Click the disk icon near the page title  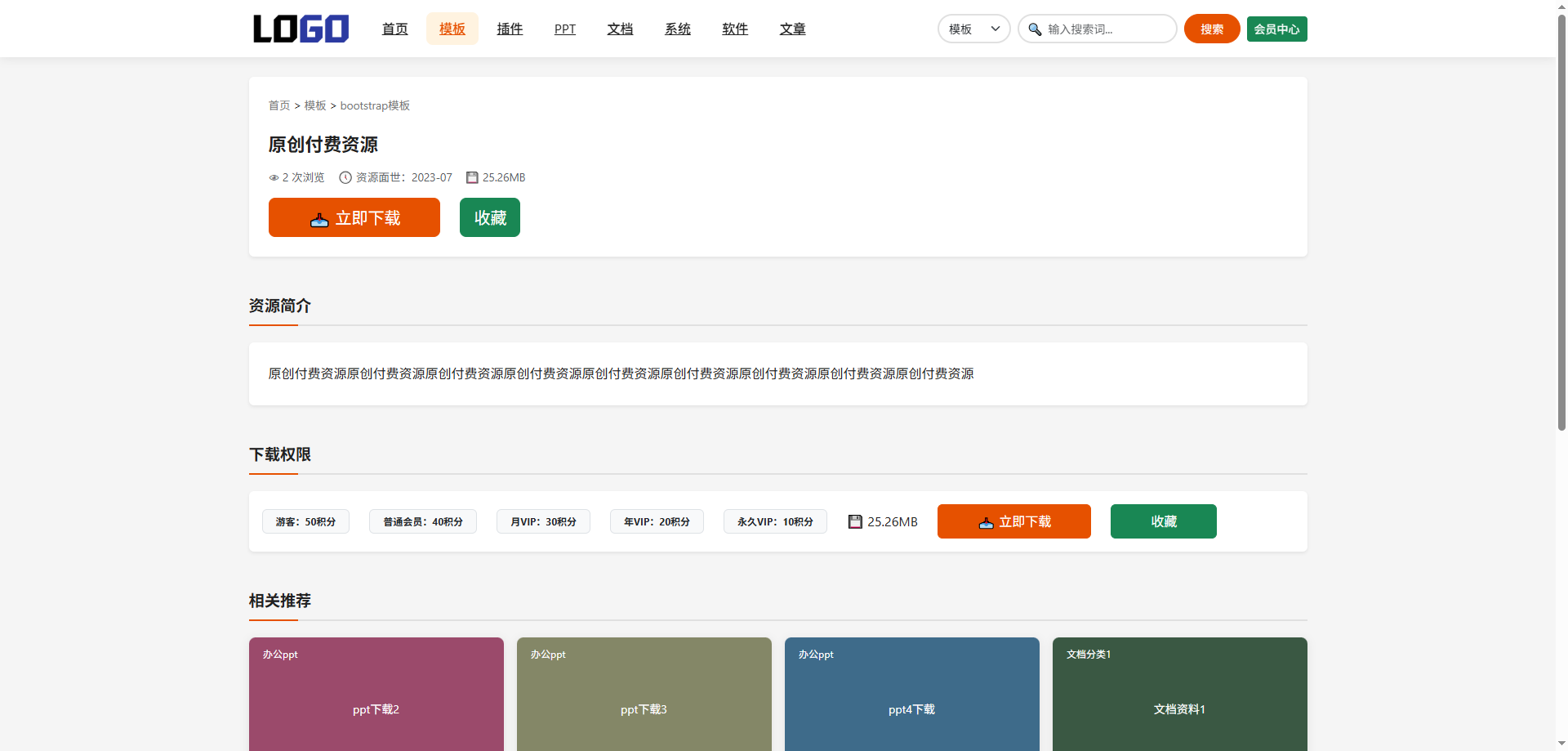472,177
